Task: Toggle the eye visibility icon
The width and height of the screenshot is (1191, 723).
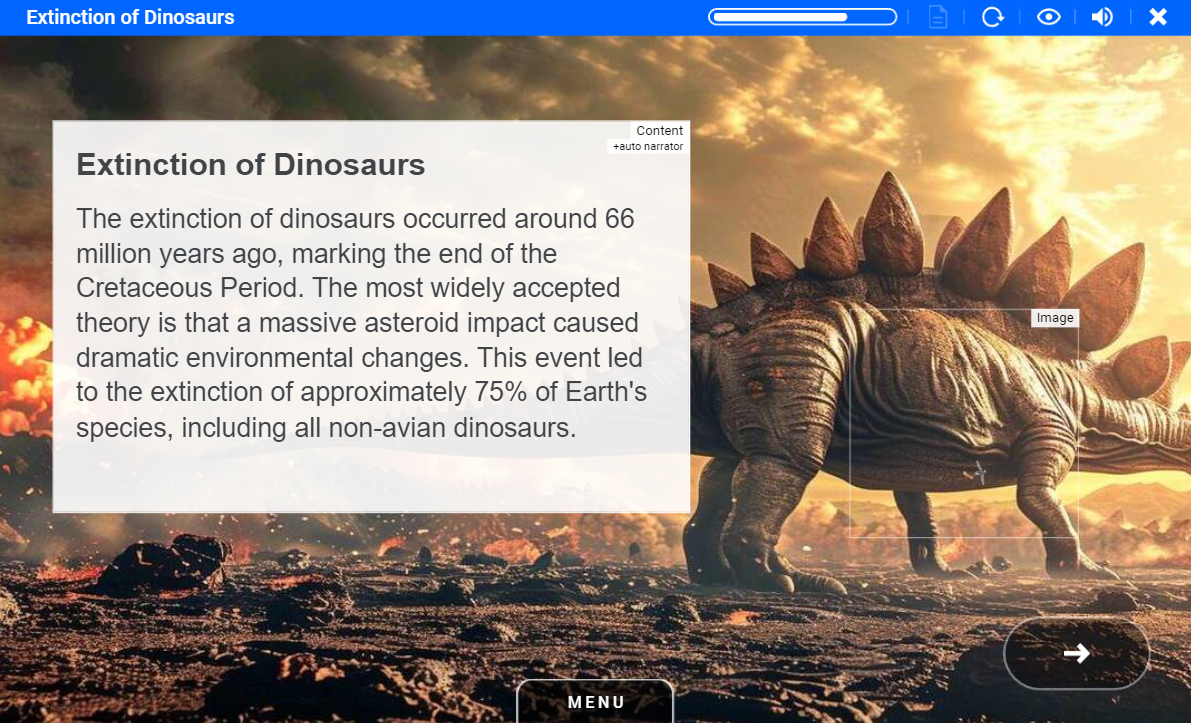Action: tap(1048, 17)
